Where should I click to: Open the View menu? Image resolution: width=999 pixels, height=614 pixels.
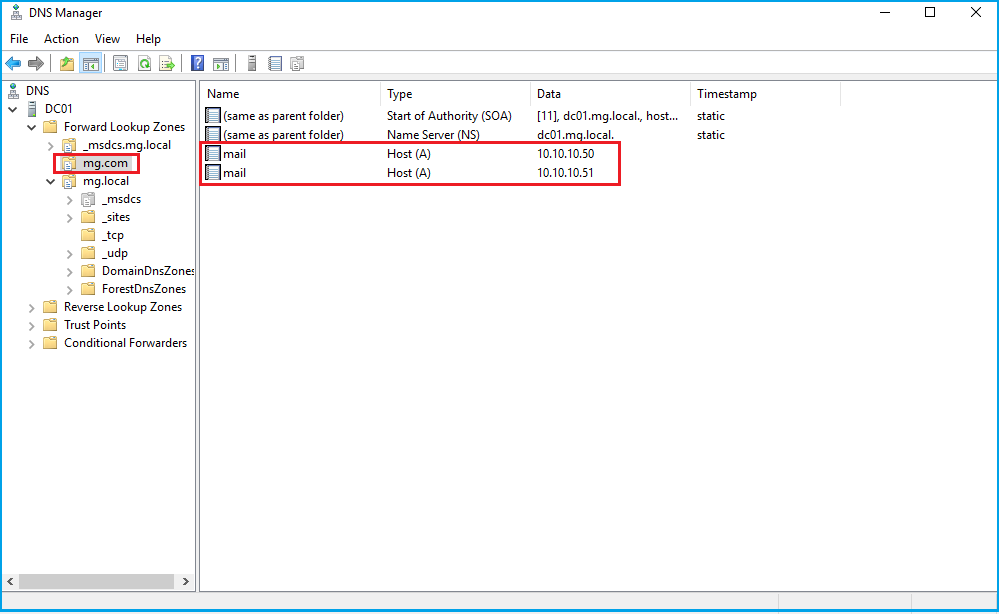(107, 39)
